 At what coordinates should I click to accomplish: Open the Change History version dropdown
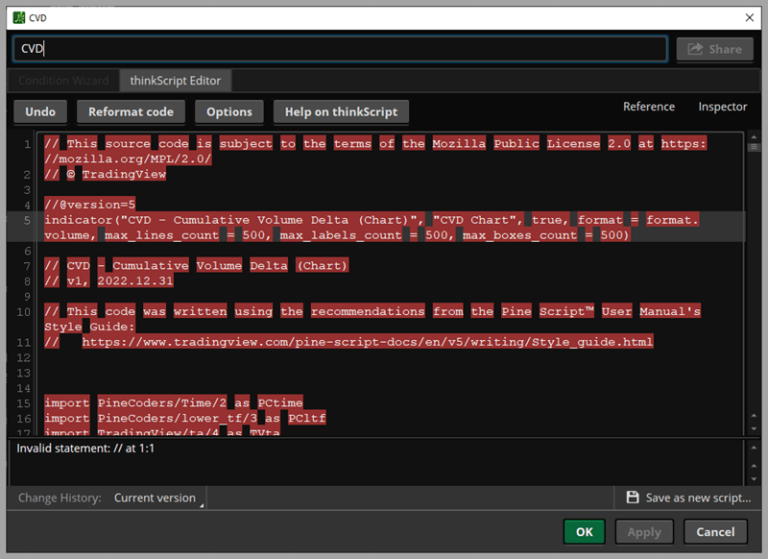(x=158, y=498)
